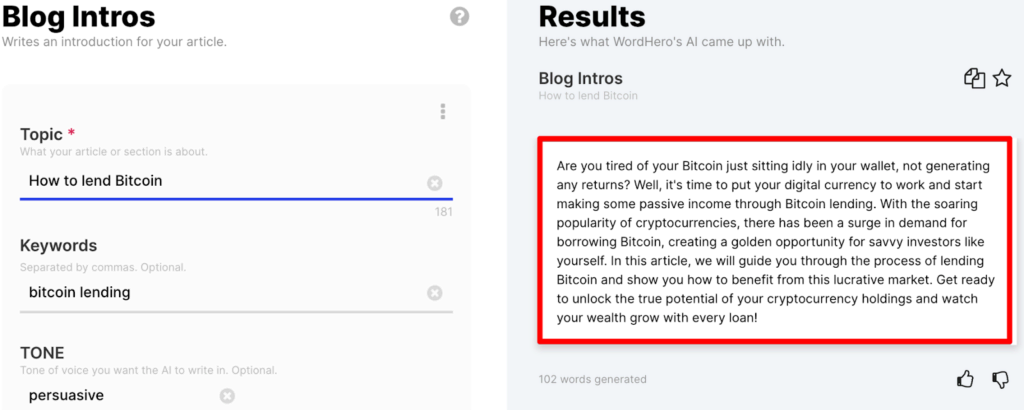Click the 'Blog Intros' title in Results
1024x410 pixels.
[x=580, y=78]
